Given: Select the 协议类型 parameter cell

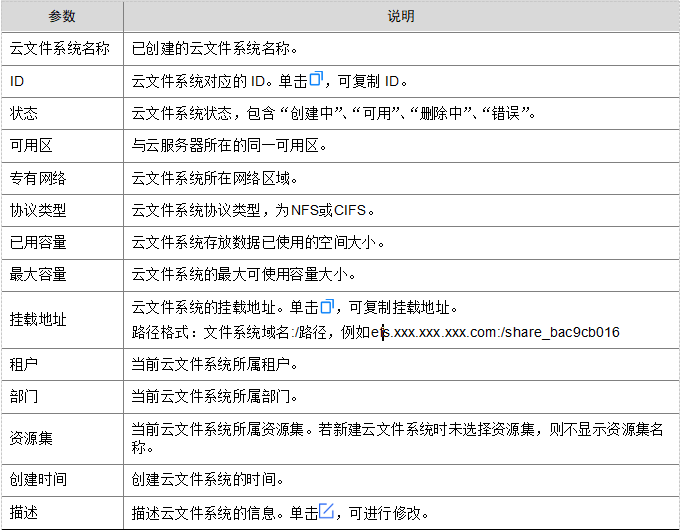Looking at the screenshot, I should (63, 211).
